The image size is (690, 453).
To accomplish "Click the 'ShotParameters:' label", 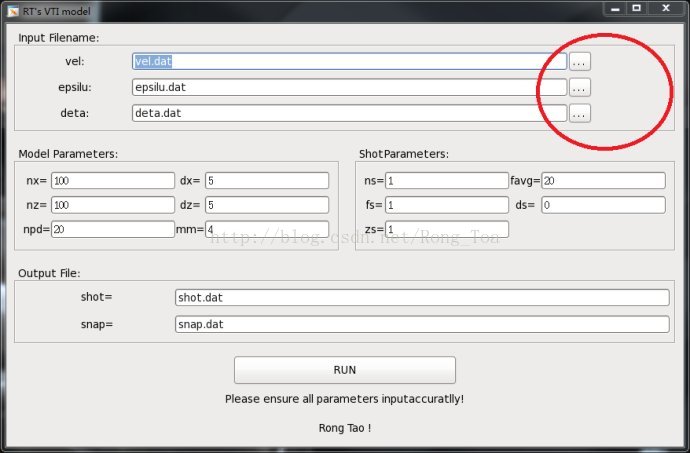I will coord(404,154).
